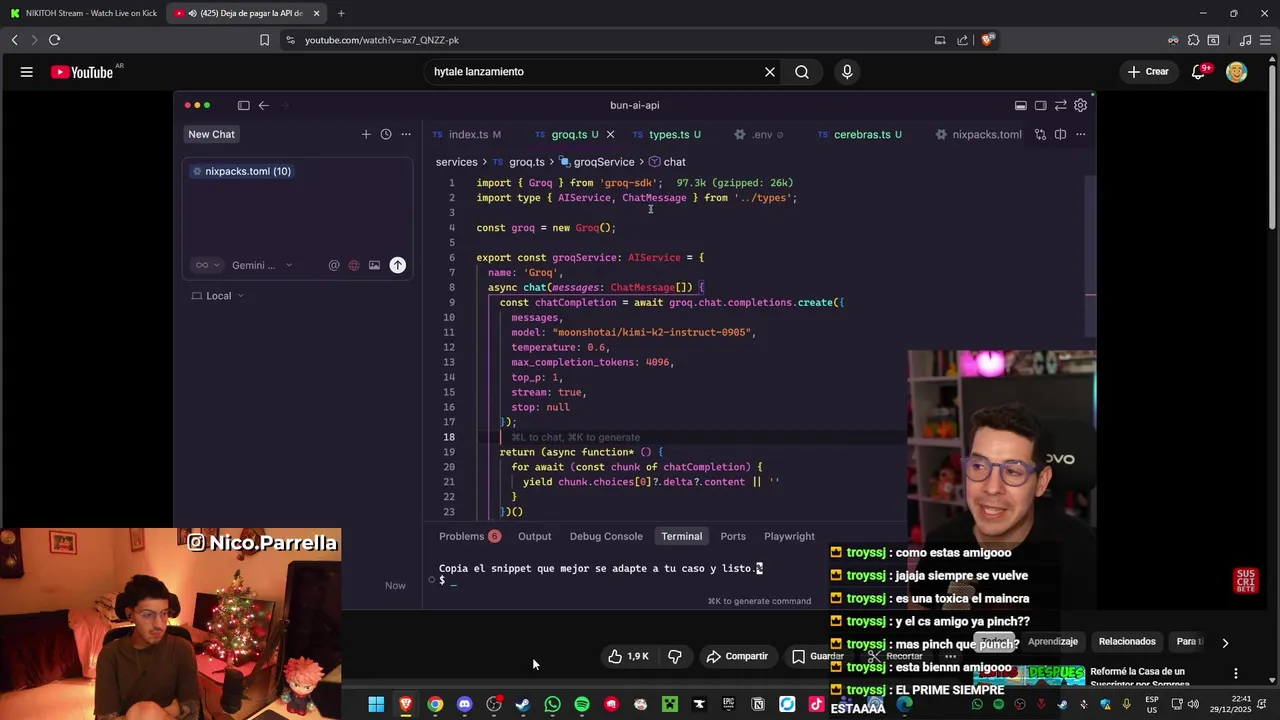This screenshot has height=720, width=1280.
Task: Open Brave Shields lion icon
Action: click(x=987, y=40)
